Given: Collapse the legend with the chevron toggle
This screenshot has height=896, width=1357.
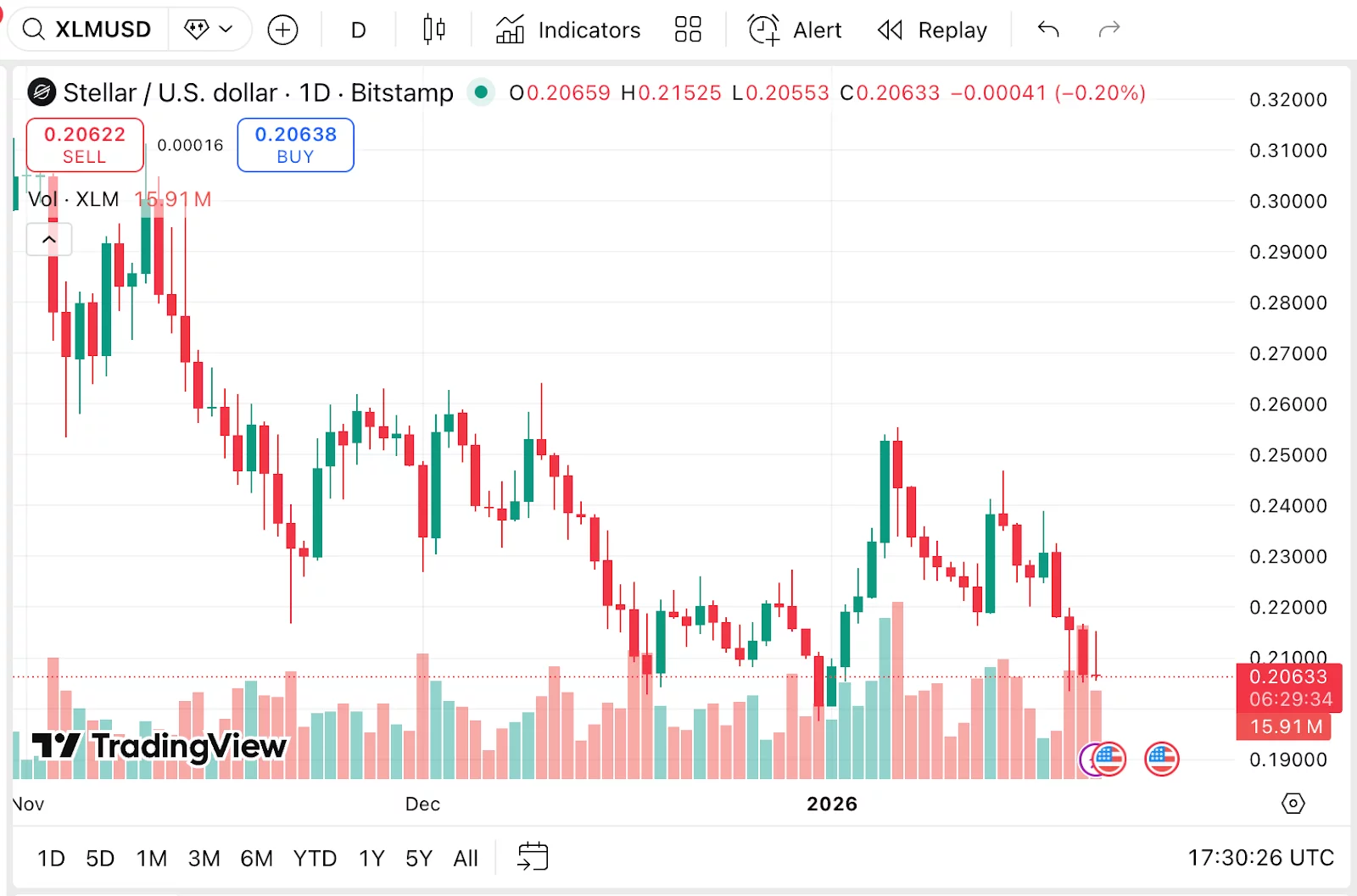Looking at the screenshot, I should [49, 239].
